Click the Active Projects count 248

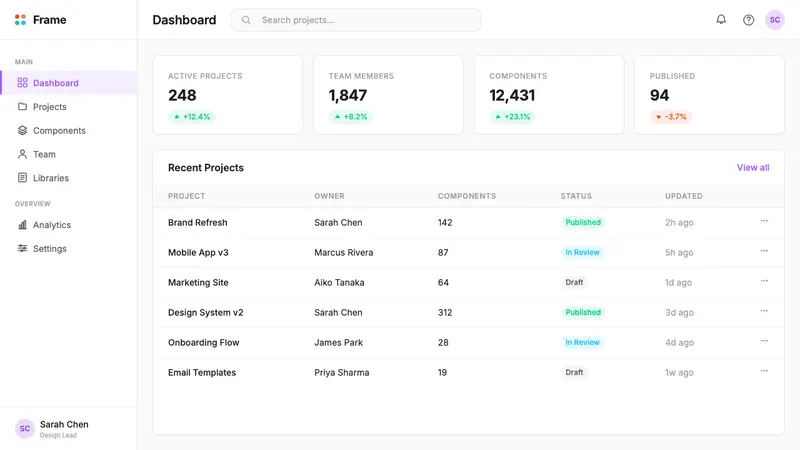point(182,95)
